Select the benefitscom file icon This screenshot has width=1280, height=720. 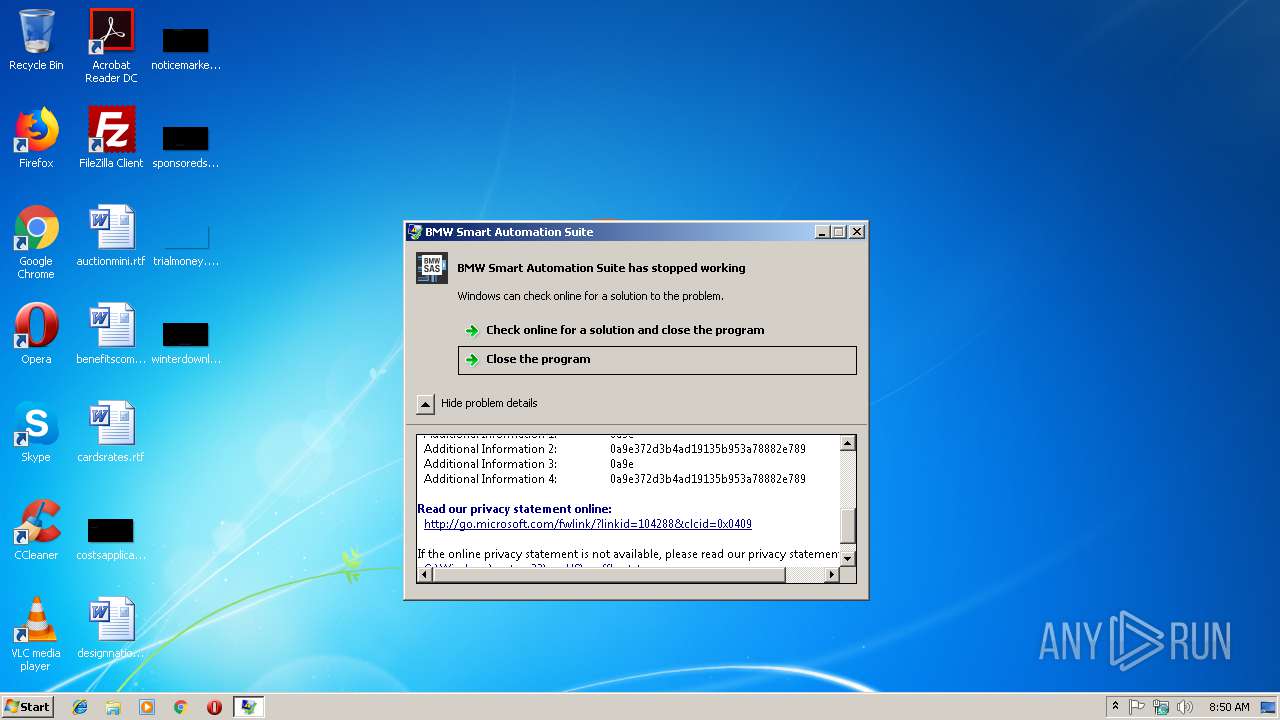click(111, 334)
